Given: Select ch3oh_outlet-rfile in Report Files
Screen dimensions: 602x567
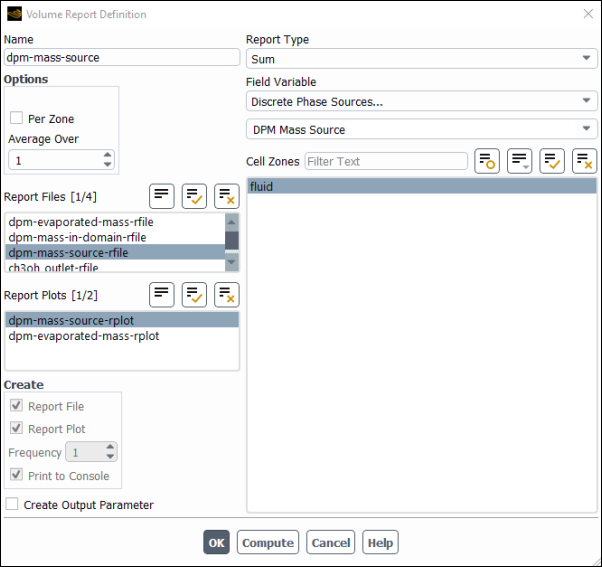Looking at the screenshot, I should (115, 266).
